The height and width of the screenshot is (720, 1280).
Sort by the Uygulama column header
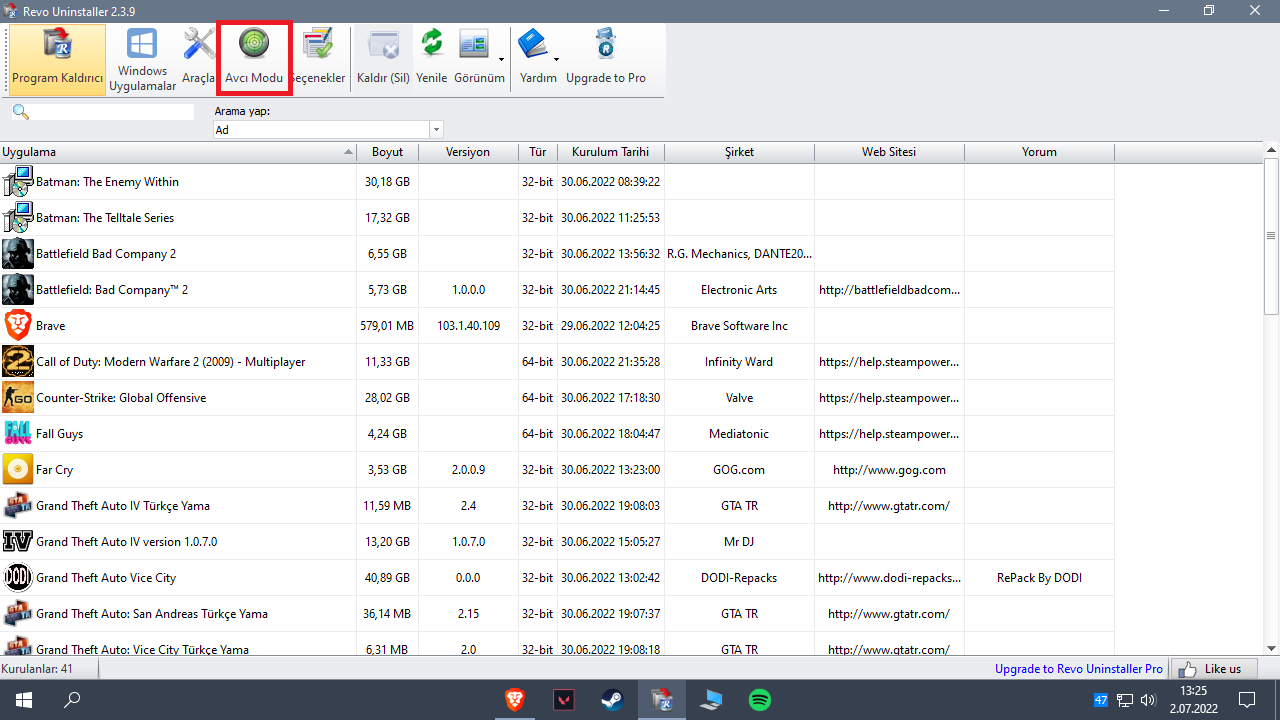tap(178, 152)
